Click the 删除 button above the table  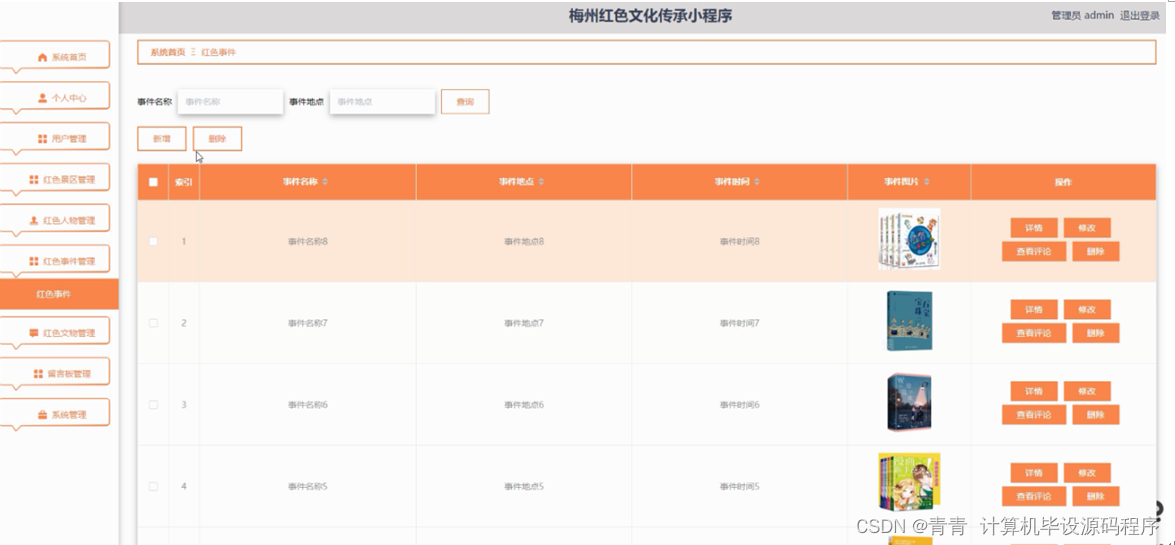[217, 139]
